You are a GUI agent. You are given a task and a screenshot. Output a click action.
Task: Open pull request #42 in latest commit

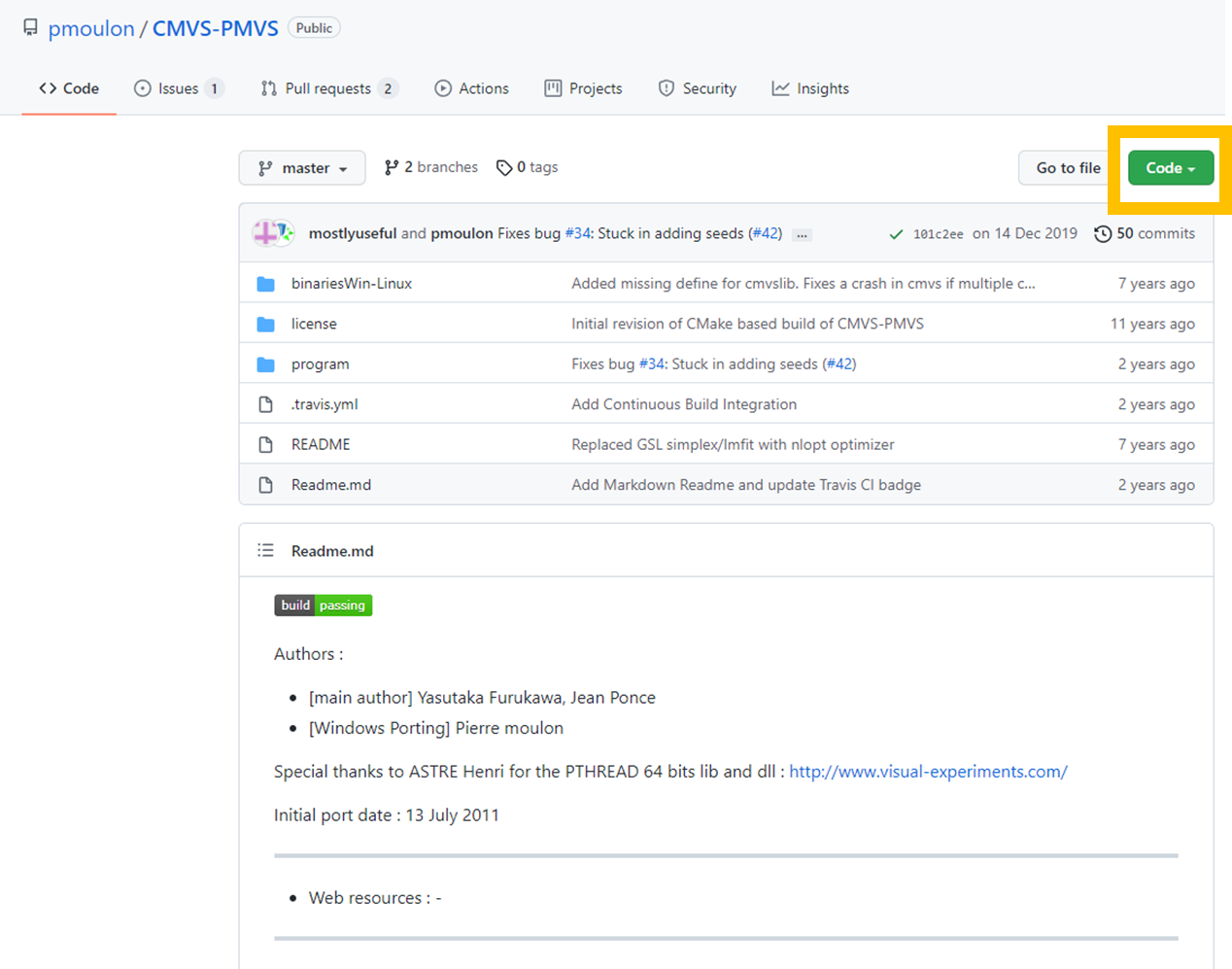(x=766, y=233)
